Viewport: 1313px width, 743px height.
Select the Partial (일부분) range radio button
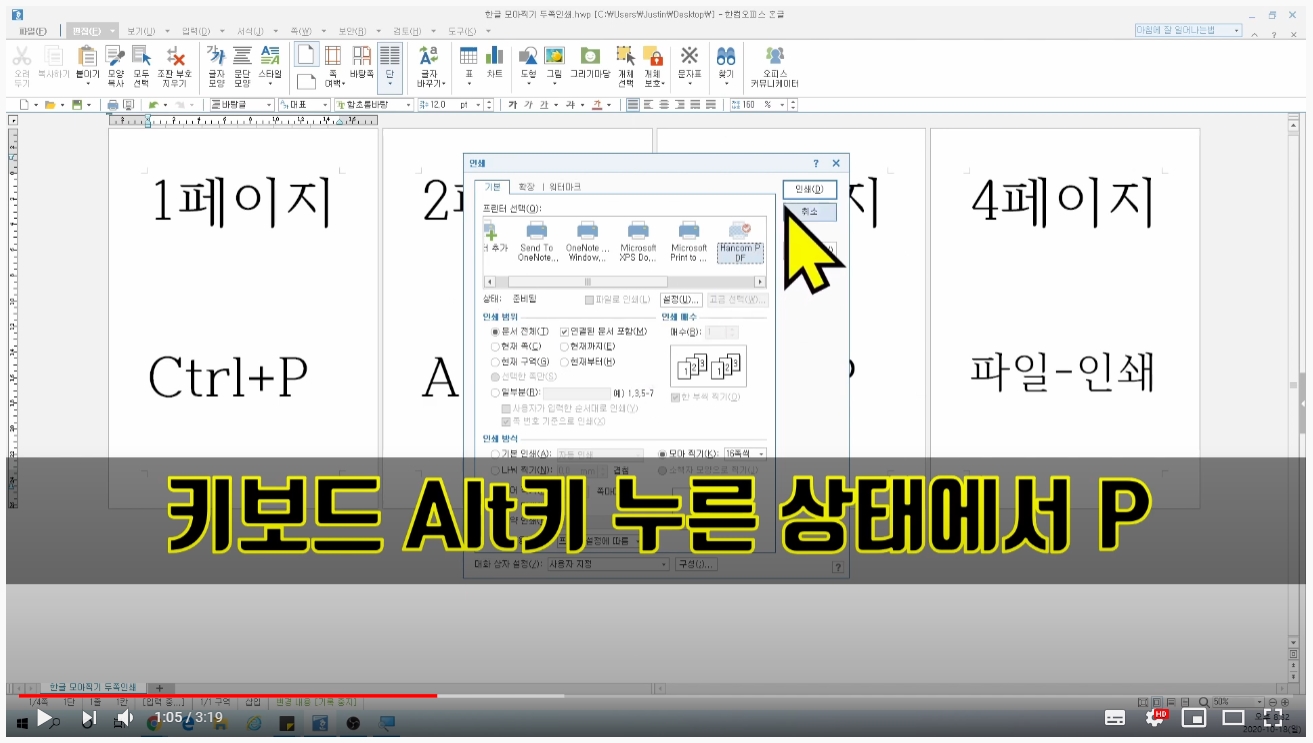point(495,394)
